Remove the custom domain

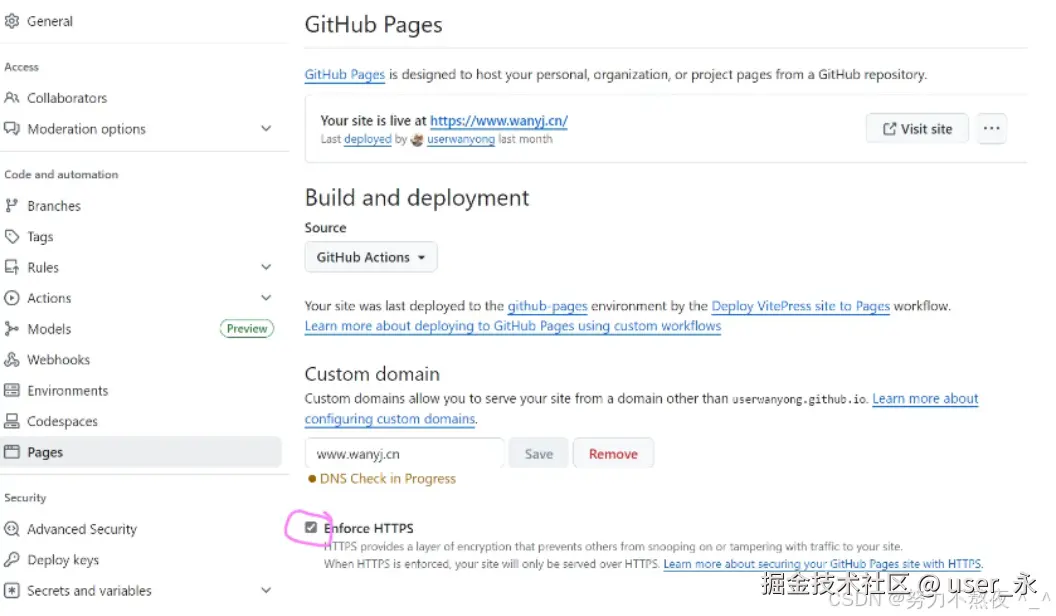(613, 454)
